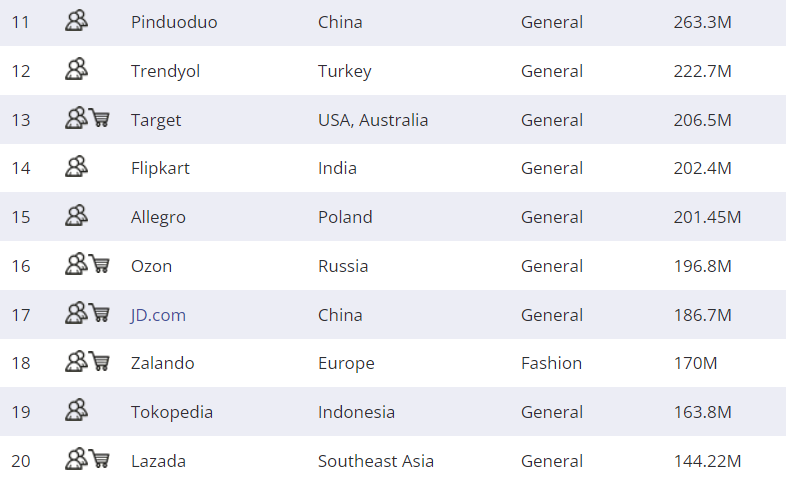Click the shopping cart icon in Target row
Screen dimensions: 787x481
(100, 119)
